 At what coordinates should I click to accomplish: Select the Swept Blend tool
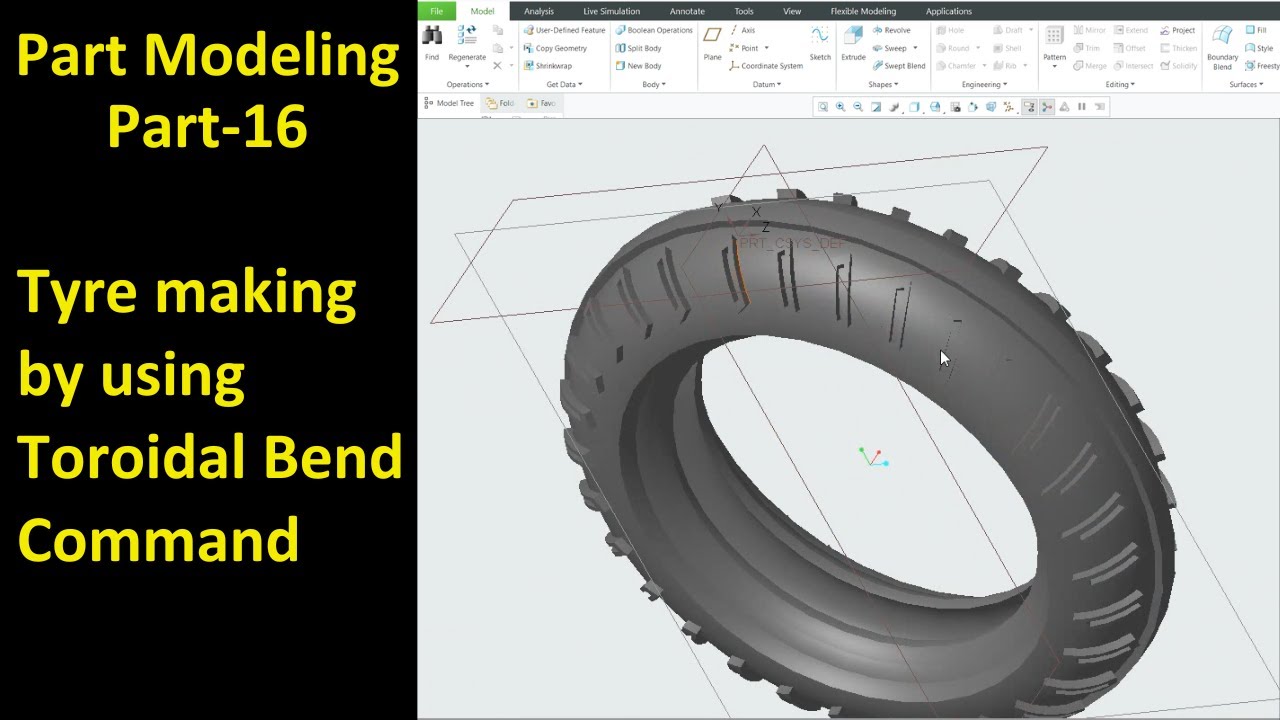click(x=898, y=66)
